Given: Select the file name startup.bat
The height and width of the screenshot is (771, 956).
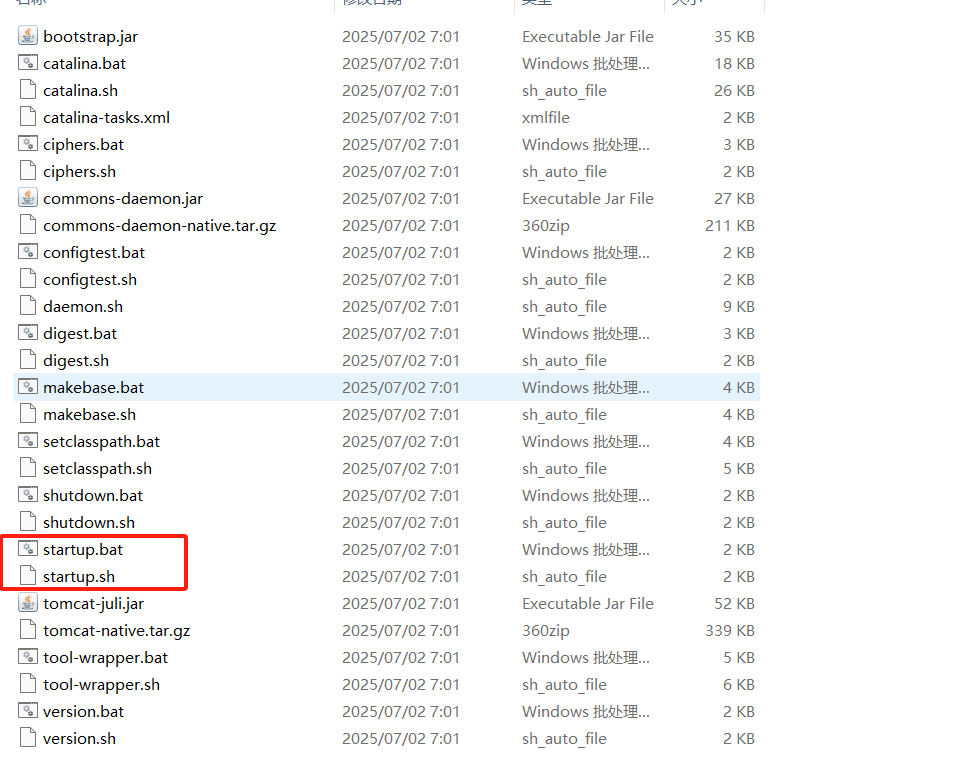Looking at the screenshot, I should click(83, 550).
